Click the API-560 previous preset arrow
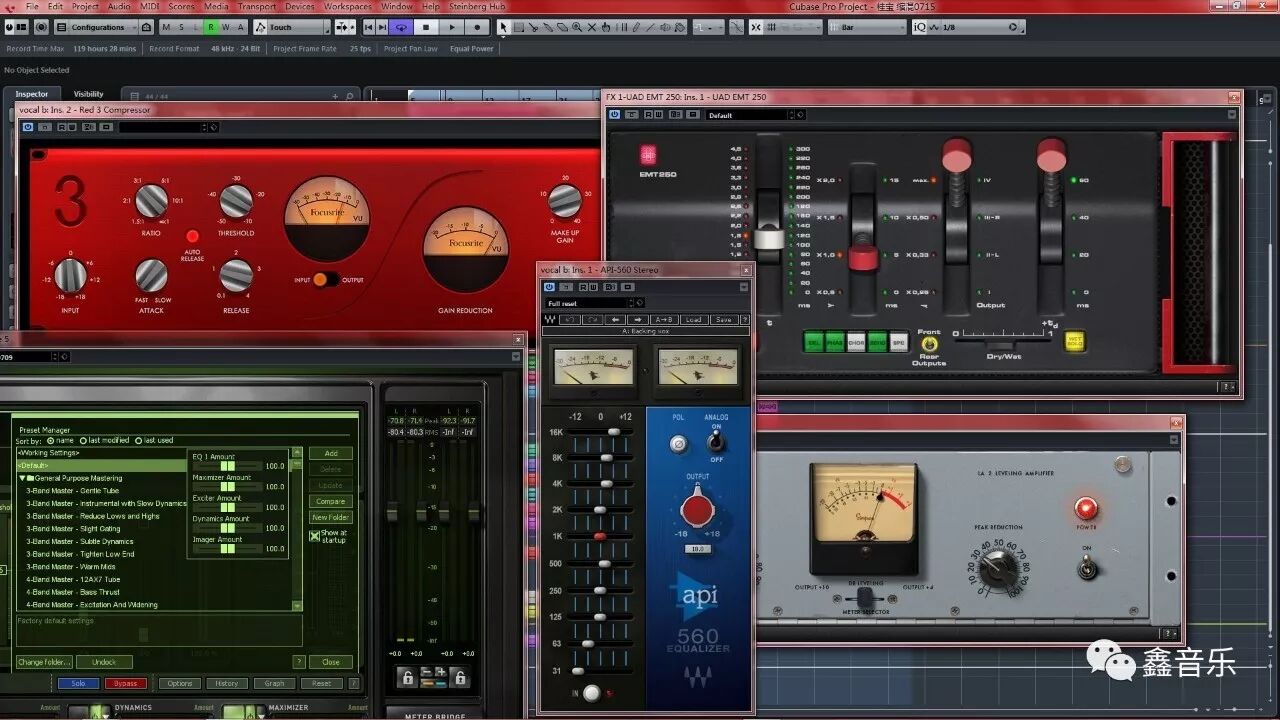The width and height of the screenshot is (1280, 720). 616,320
